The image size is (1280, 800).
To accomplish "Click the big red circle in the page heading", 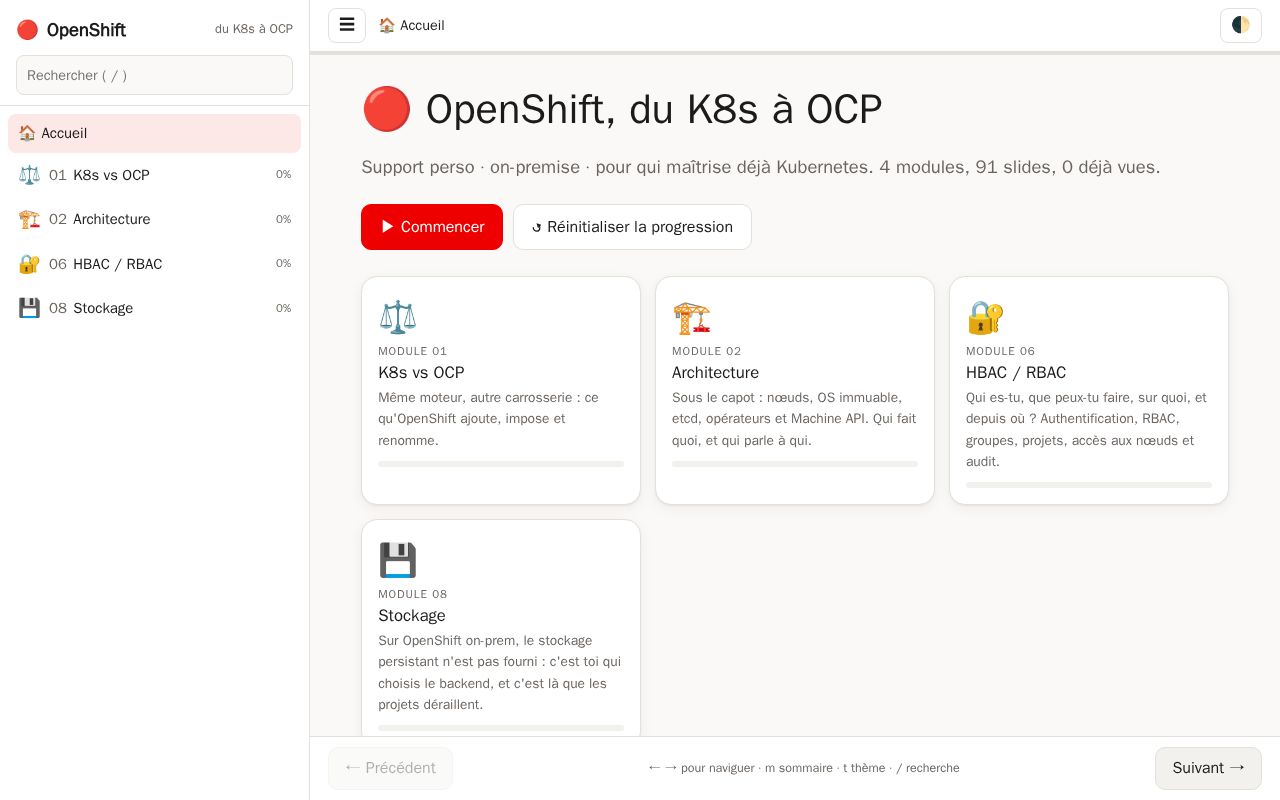I will 386,109.
